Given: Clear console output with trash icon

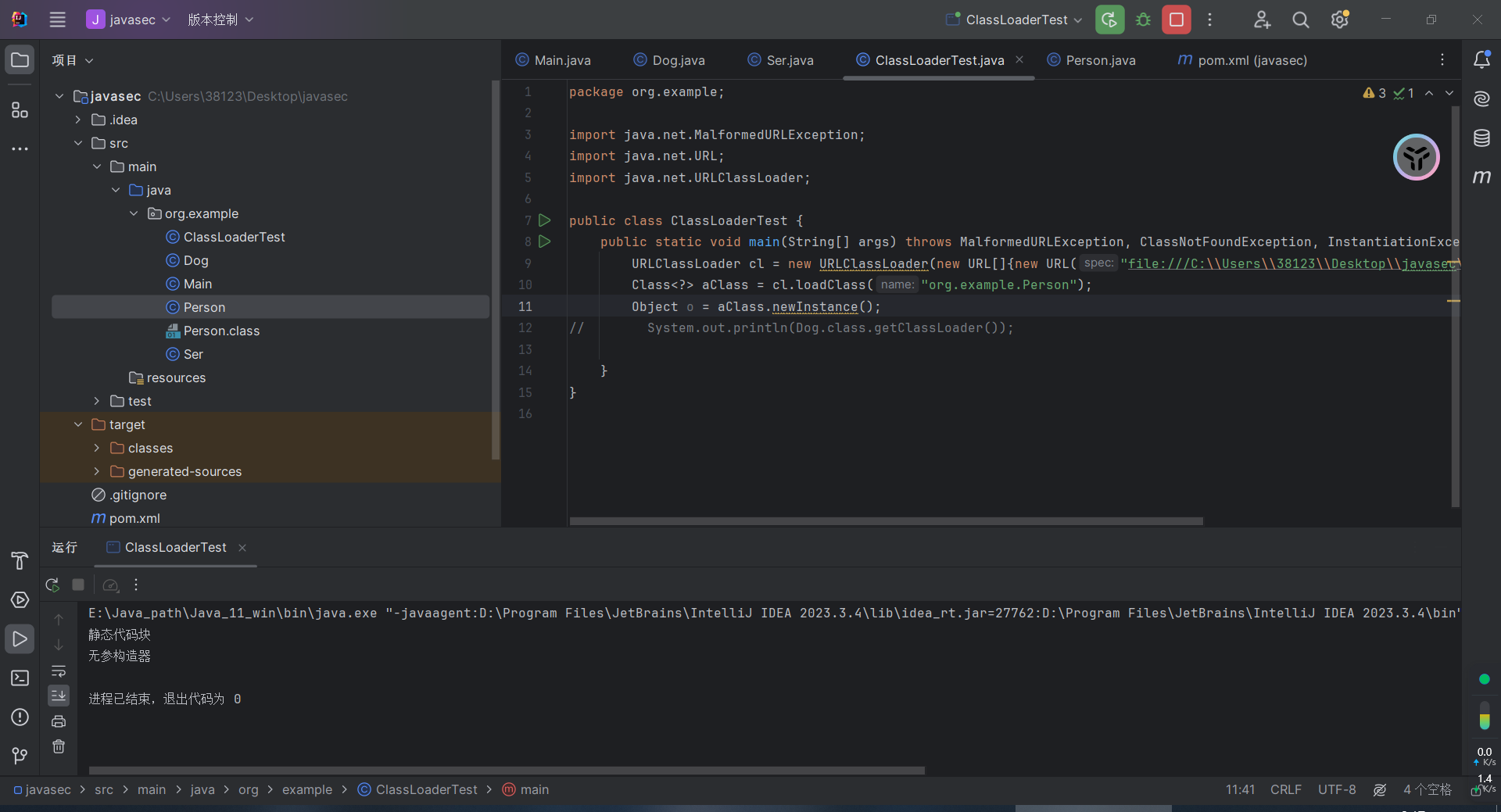Looking at the screenshot, I should click(59, 747).
